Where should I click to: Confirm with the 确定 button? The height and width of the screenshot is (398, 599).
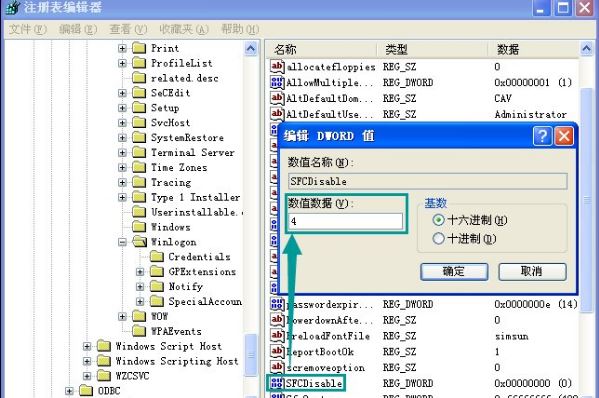click(x=454, y=272)
